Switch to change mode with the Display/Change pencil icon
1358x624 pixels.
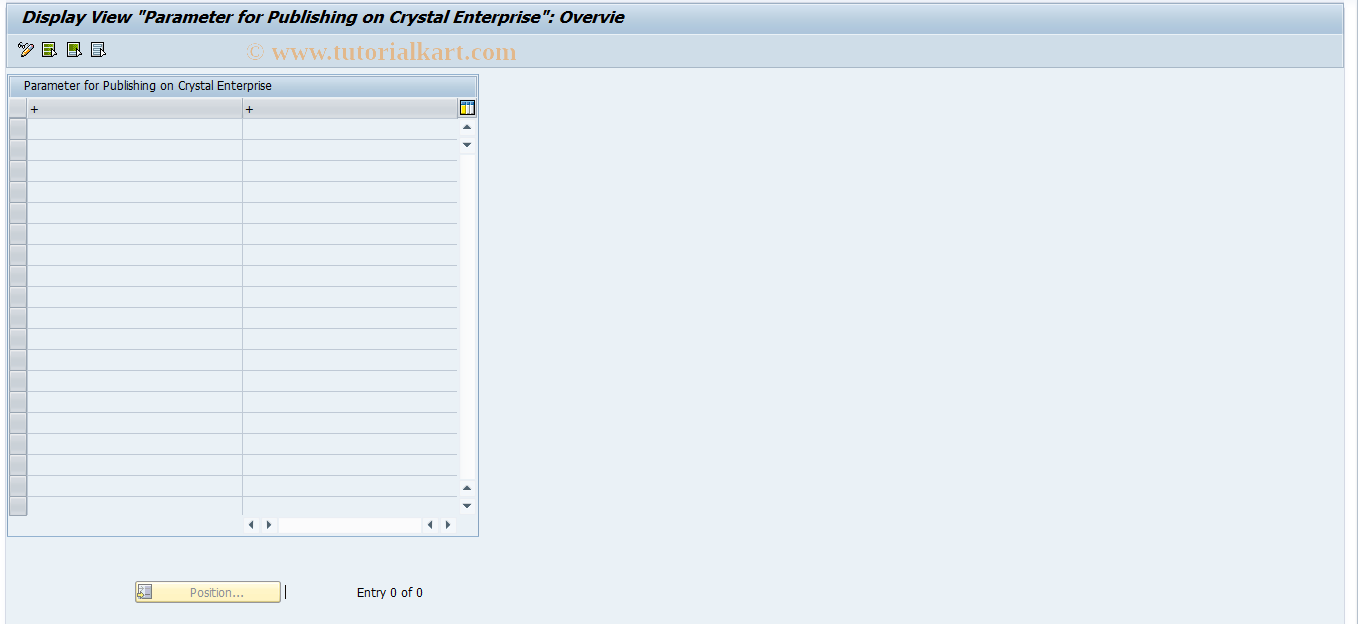point(26,50)
